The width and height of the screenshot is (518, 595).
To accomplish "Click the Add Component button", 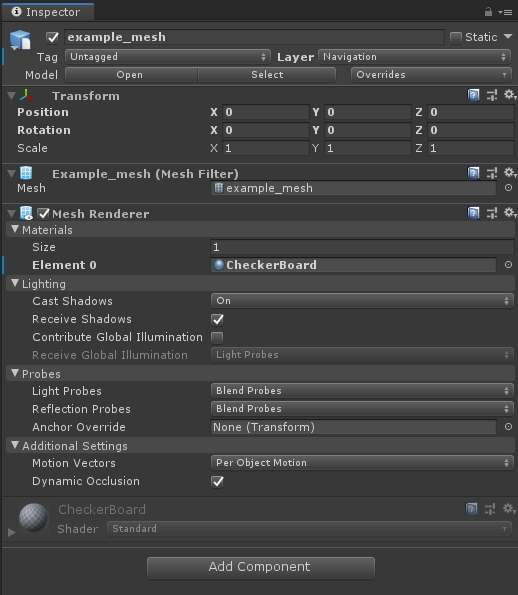I will click(261, 568).
